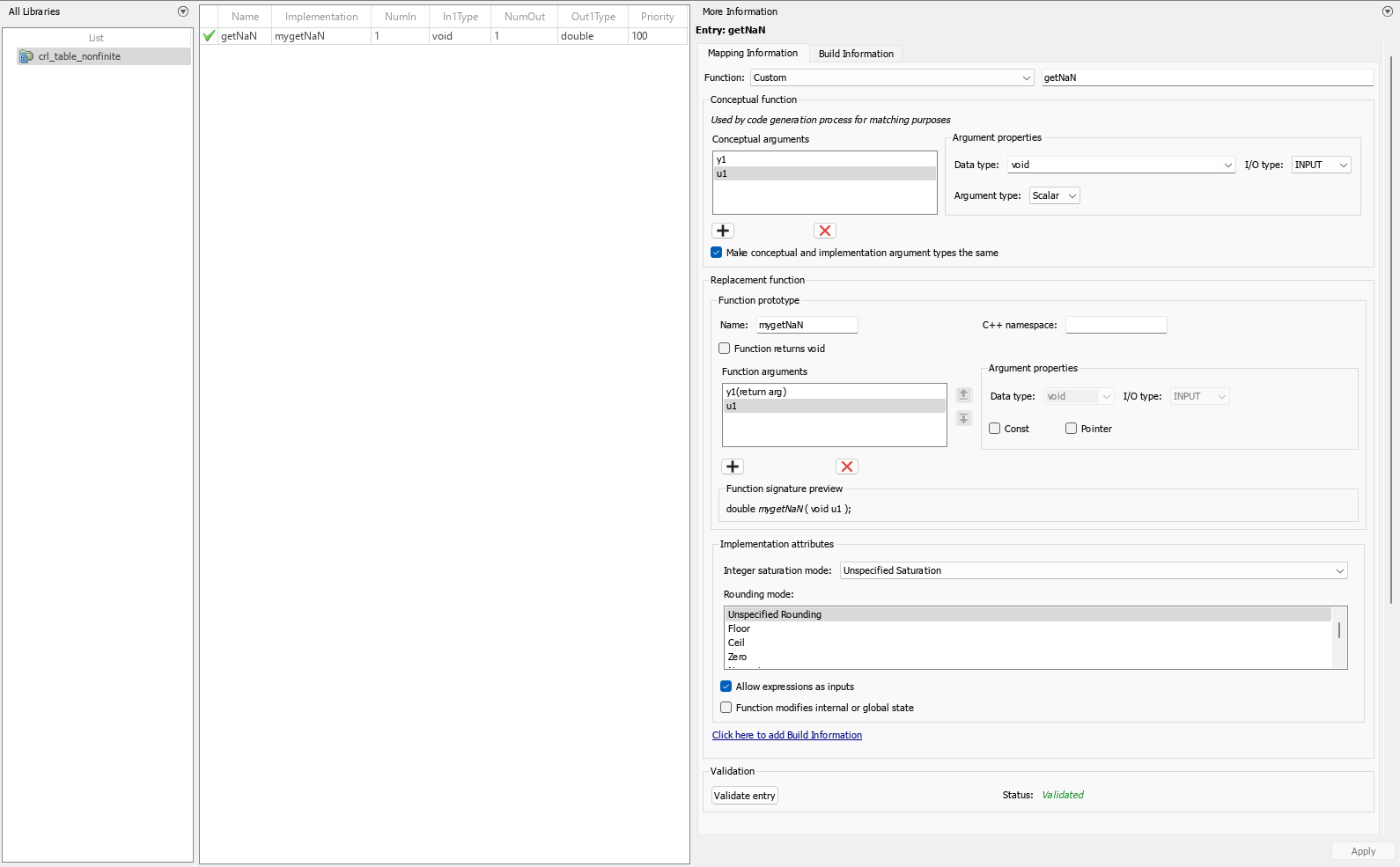The image size is (1400, 867).
Task: Click the crl_table_nonfinite library icon
Action: tap(26, 56)
